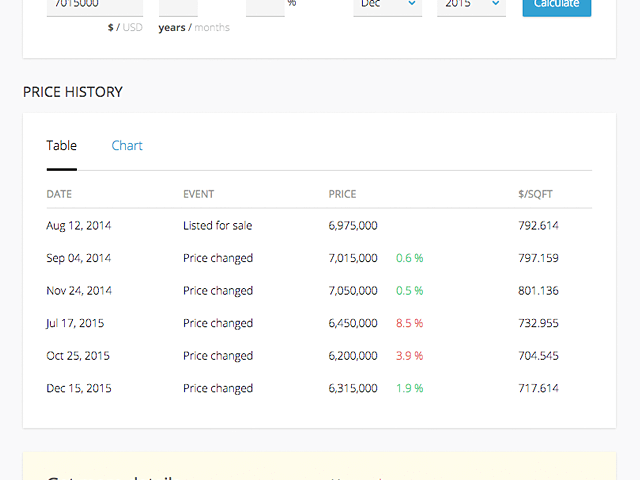Click the 717.614 per-sqft value

point(538,388)
